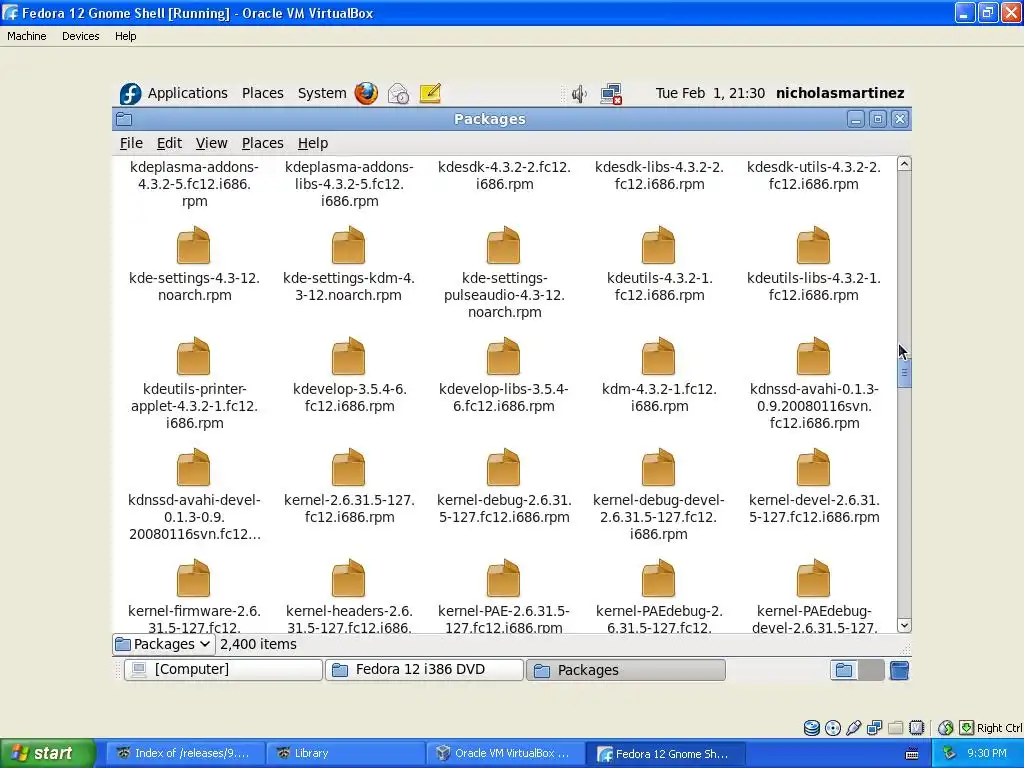Switch to Fedora 12 i386 DVD window
The width and height of the screenshot is (1024, 768).
[x=424, y=669]
